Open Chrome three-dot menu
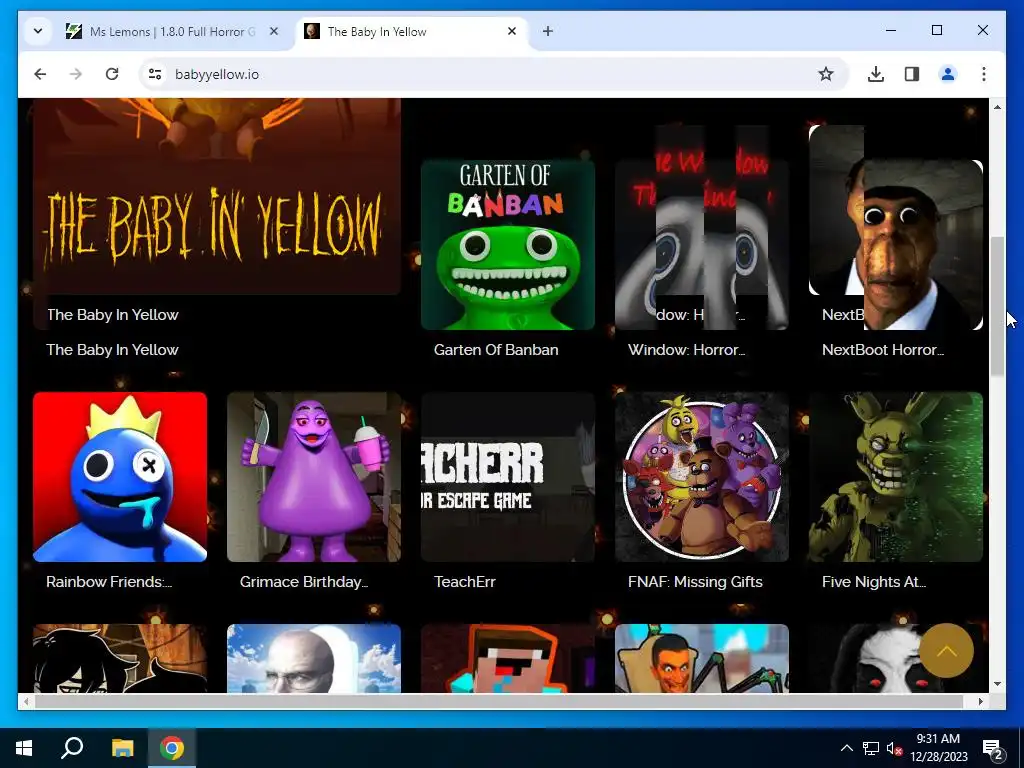1024x768 pixels. point(984,74)
